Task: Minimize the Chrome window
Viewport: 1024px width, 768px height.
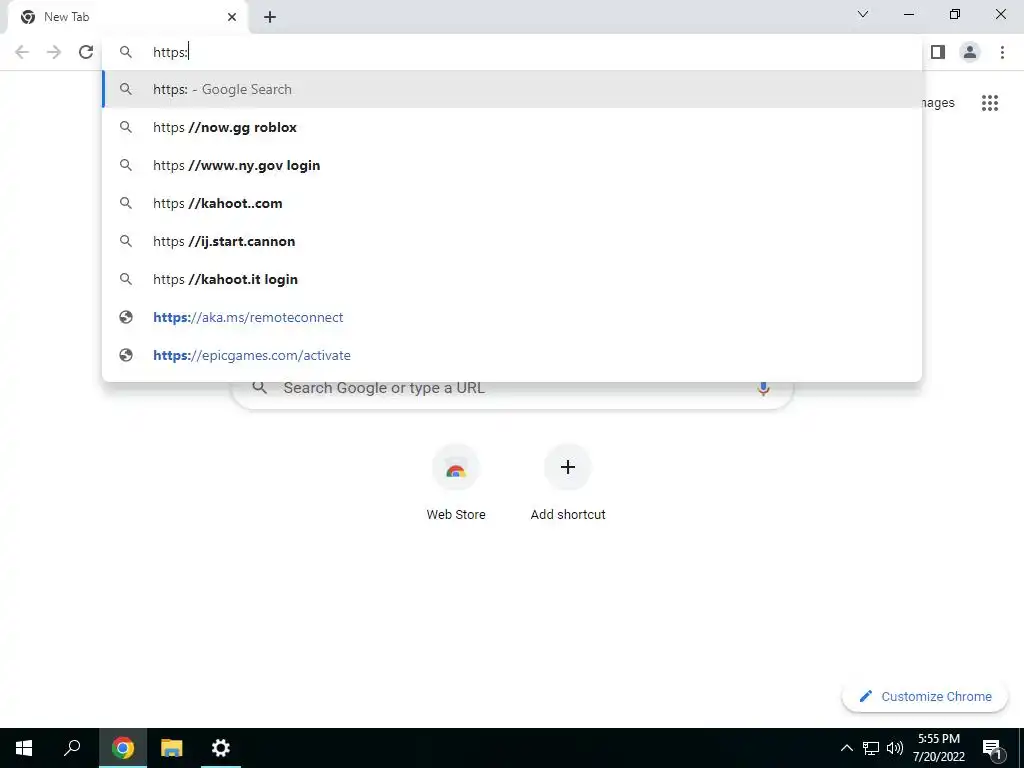Action: click(909, 14)
